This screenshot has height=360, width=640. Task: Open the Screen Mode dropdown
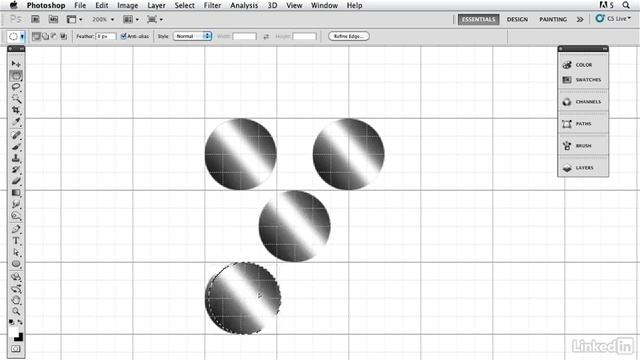(155, 19)
